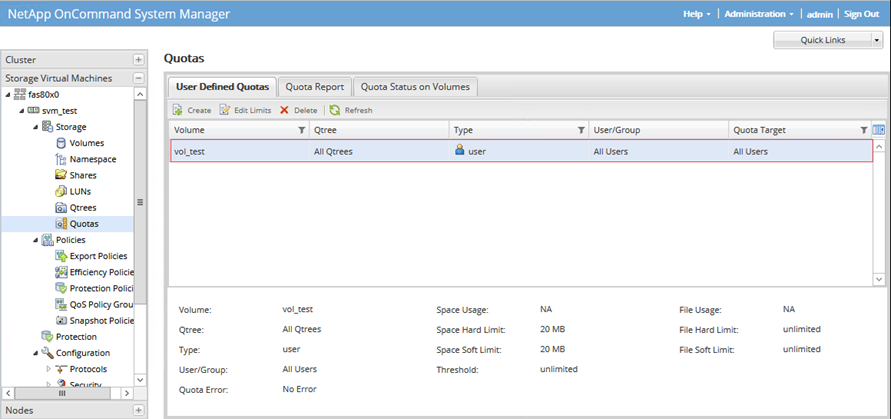Open the Administration menu
Viewport: 891px width, 419px height.
(758, 14)
